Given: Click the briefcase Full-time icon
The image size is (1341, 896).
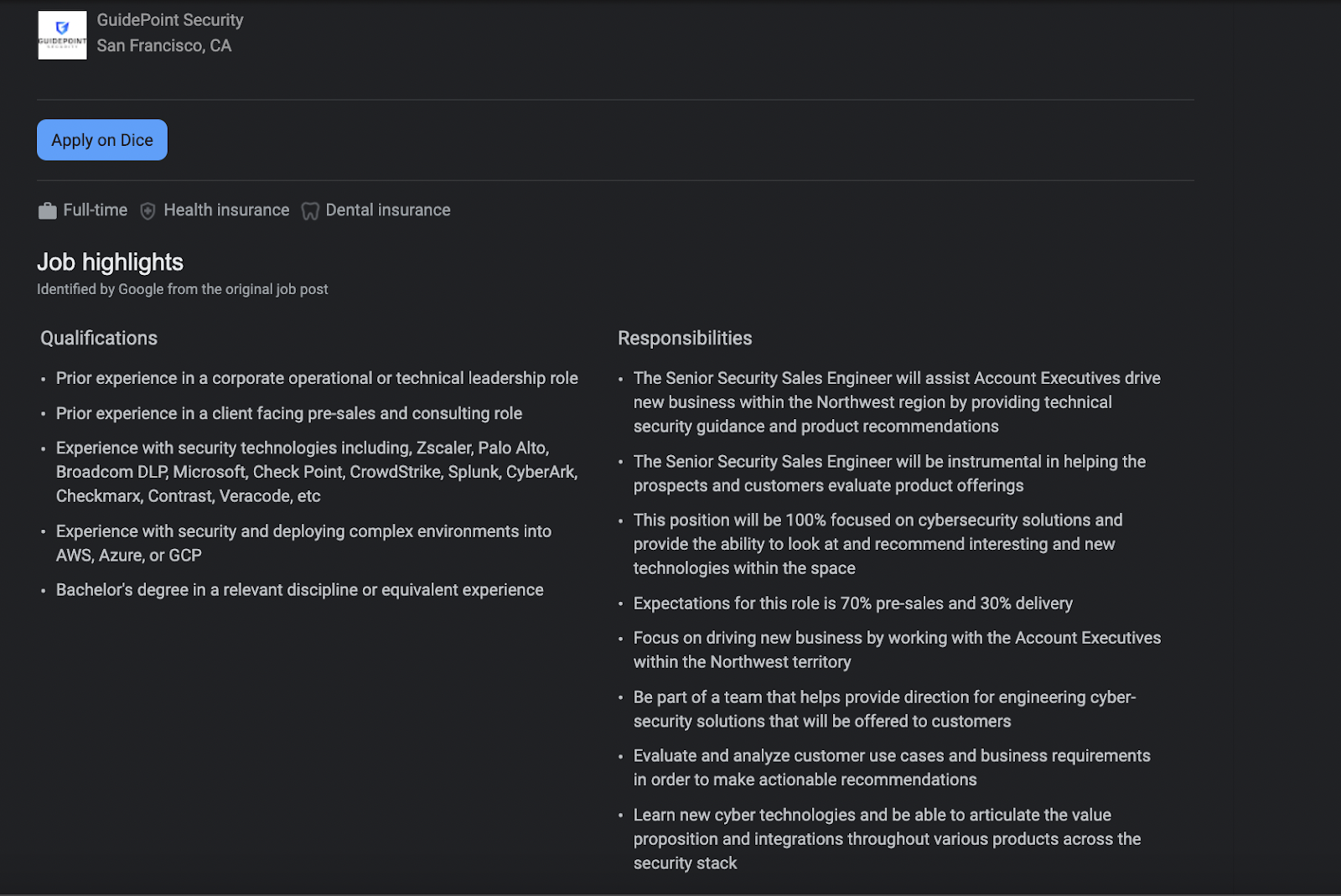Looking at the screenshot, I should pyautogui.click(x=47, y=211).
